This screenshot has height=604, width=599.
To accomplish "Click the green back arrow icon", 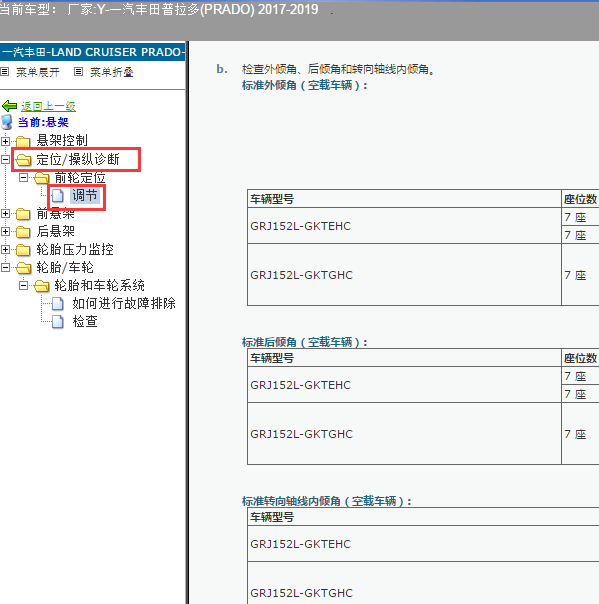I will (9, 106).
